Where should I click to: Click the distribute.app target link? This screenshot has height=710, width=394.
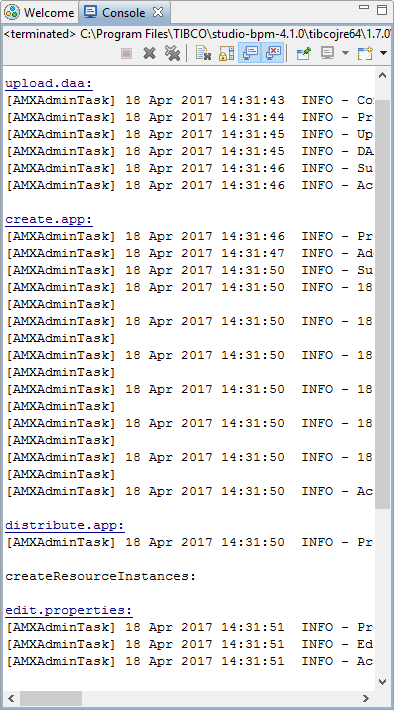pyautogui.click(x=65, y=525)
